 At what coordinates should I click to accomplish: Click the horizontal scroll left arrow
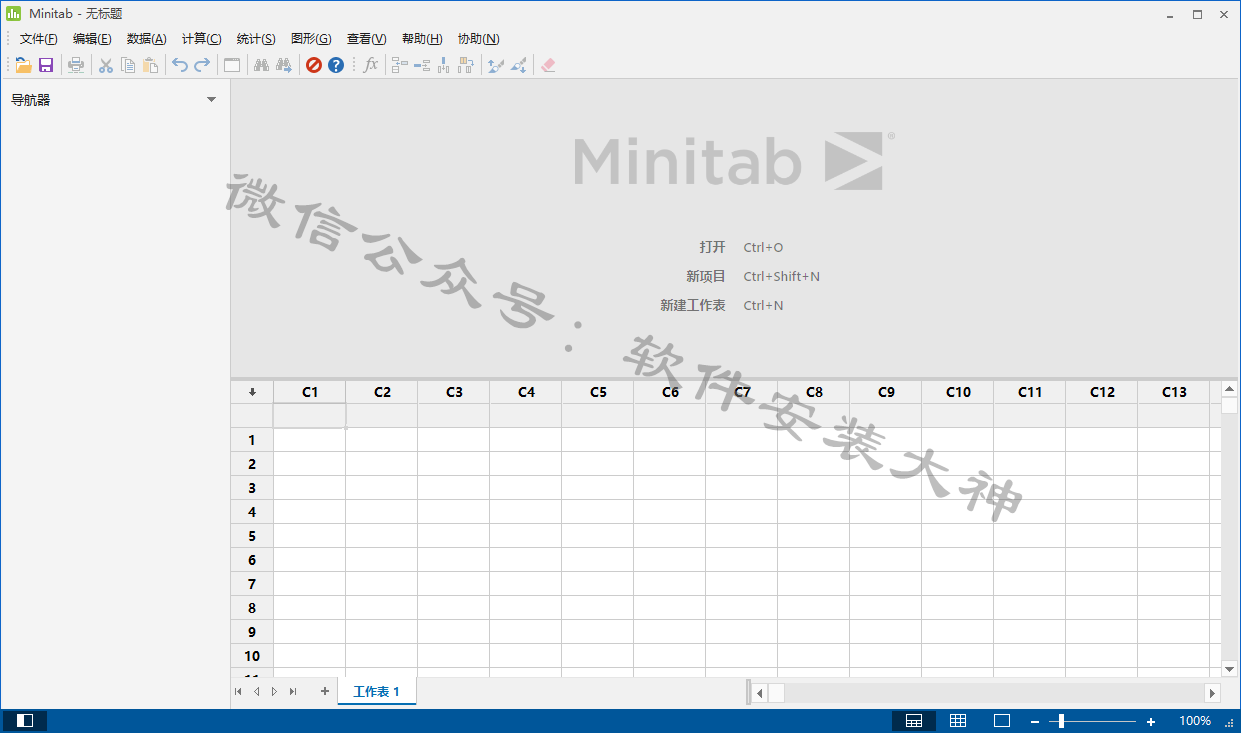tap(760, 693)
